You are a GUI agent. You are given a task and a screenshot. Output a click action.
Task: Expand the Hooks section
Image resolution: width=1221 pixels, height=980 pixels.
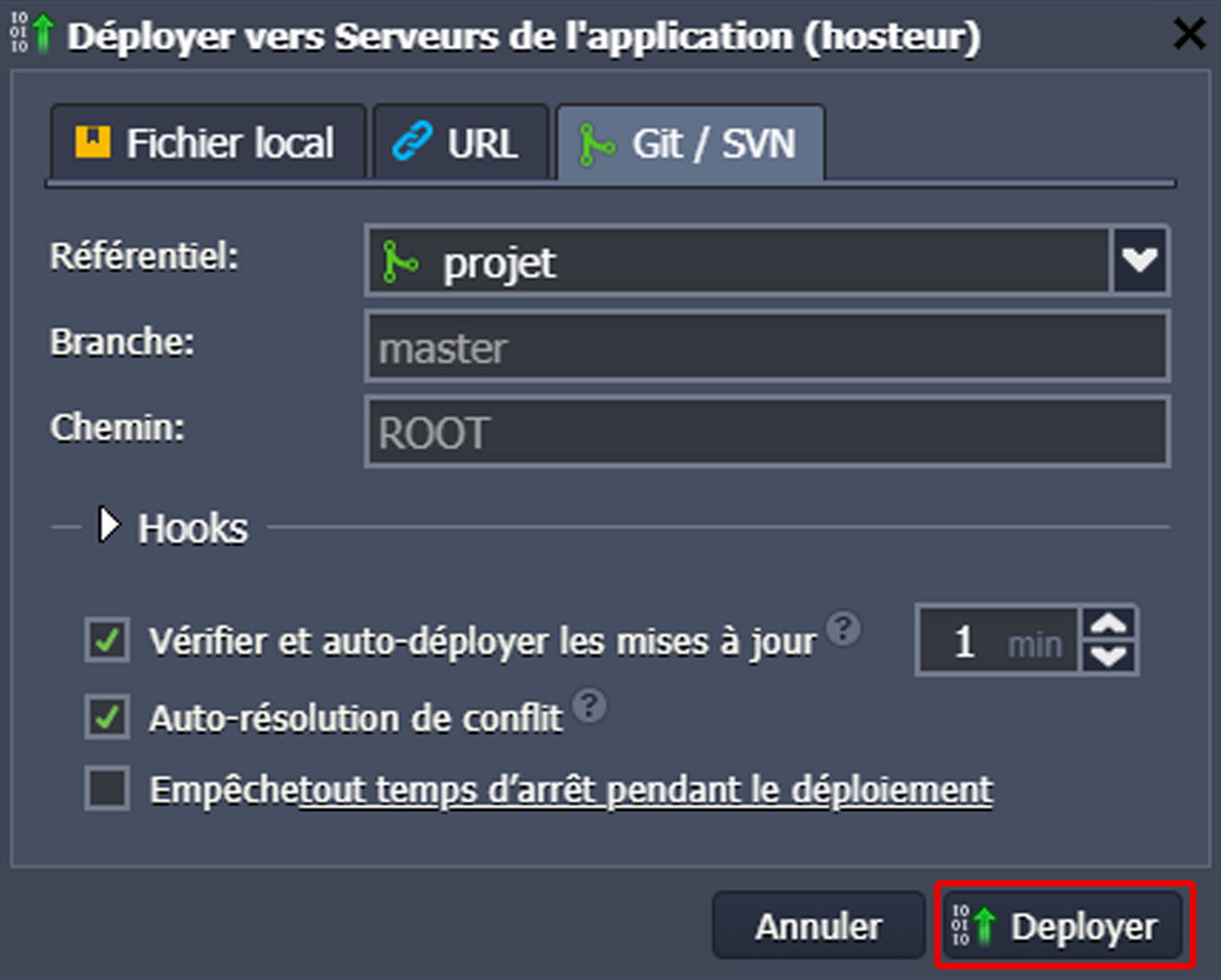point(109,526)
